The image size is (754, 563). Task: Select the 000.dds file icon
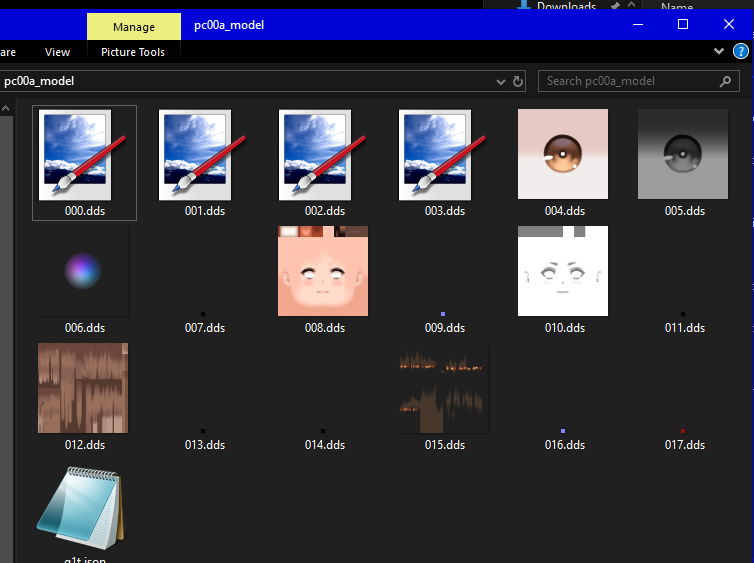point(82,155)
